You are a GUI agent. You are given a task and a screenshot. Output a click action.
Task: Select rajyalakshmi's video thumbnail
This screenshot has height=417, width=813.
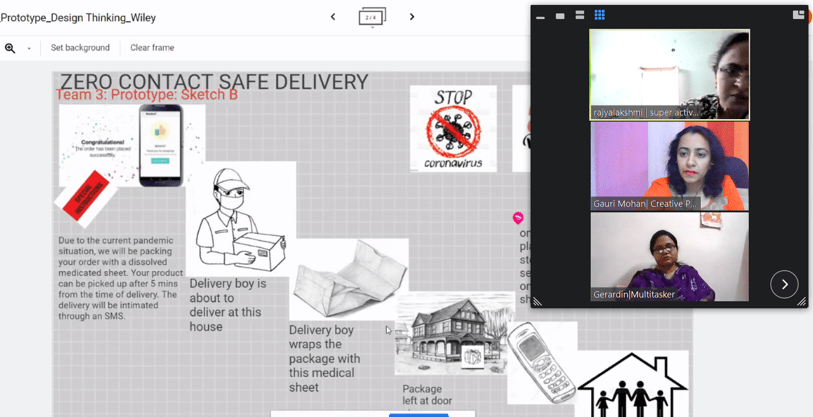pos(669,75)
